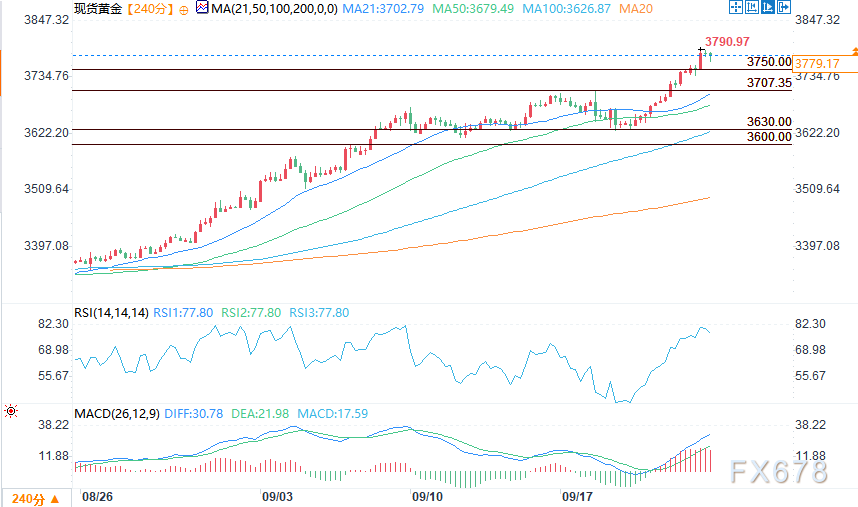858x507 pixels.
Task: Click the orange arrow on the right edge
Action: (853, 49)
